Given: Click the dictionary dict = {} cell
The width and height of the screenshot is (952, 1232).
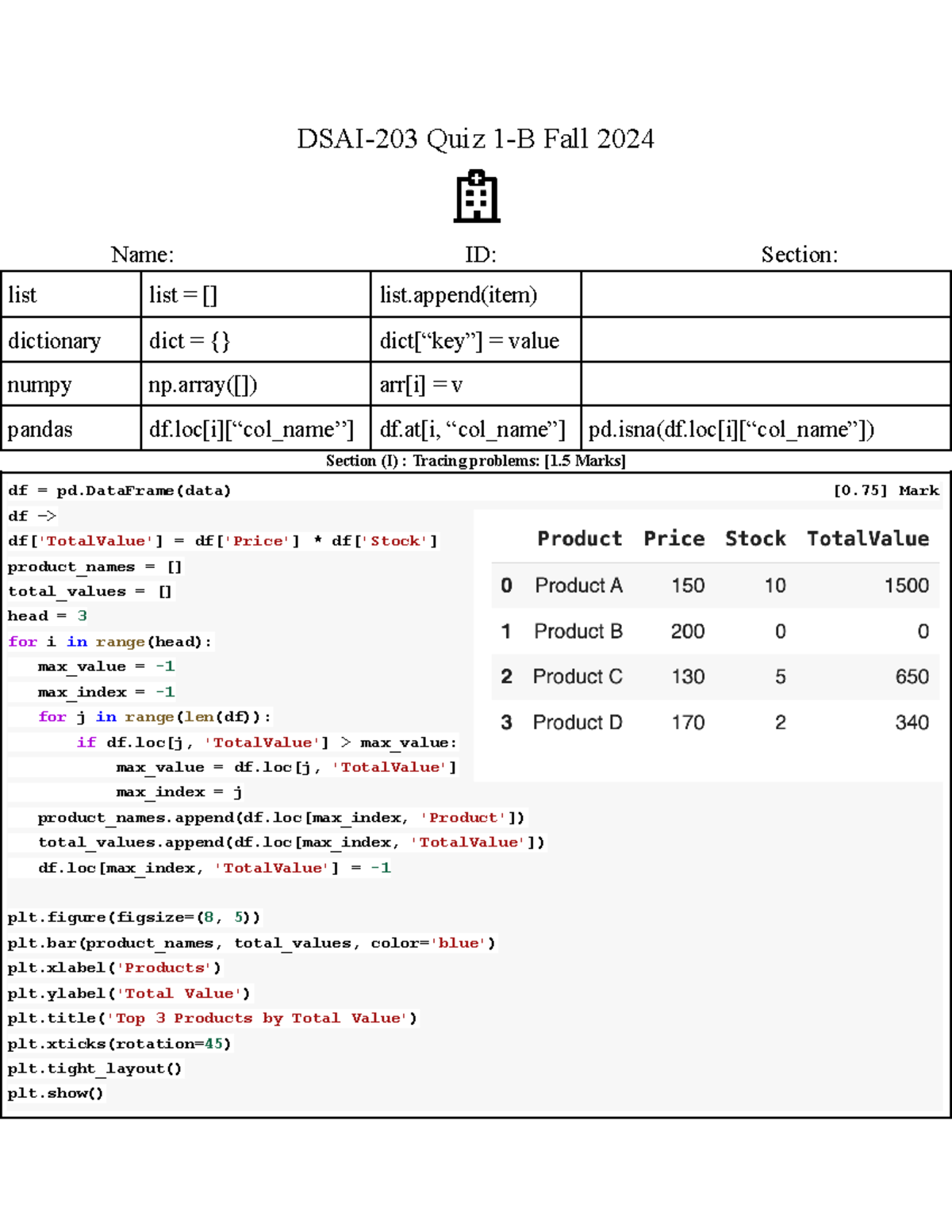Looking at the screenshot, I should coord(189,340).
